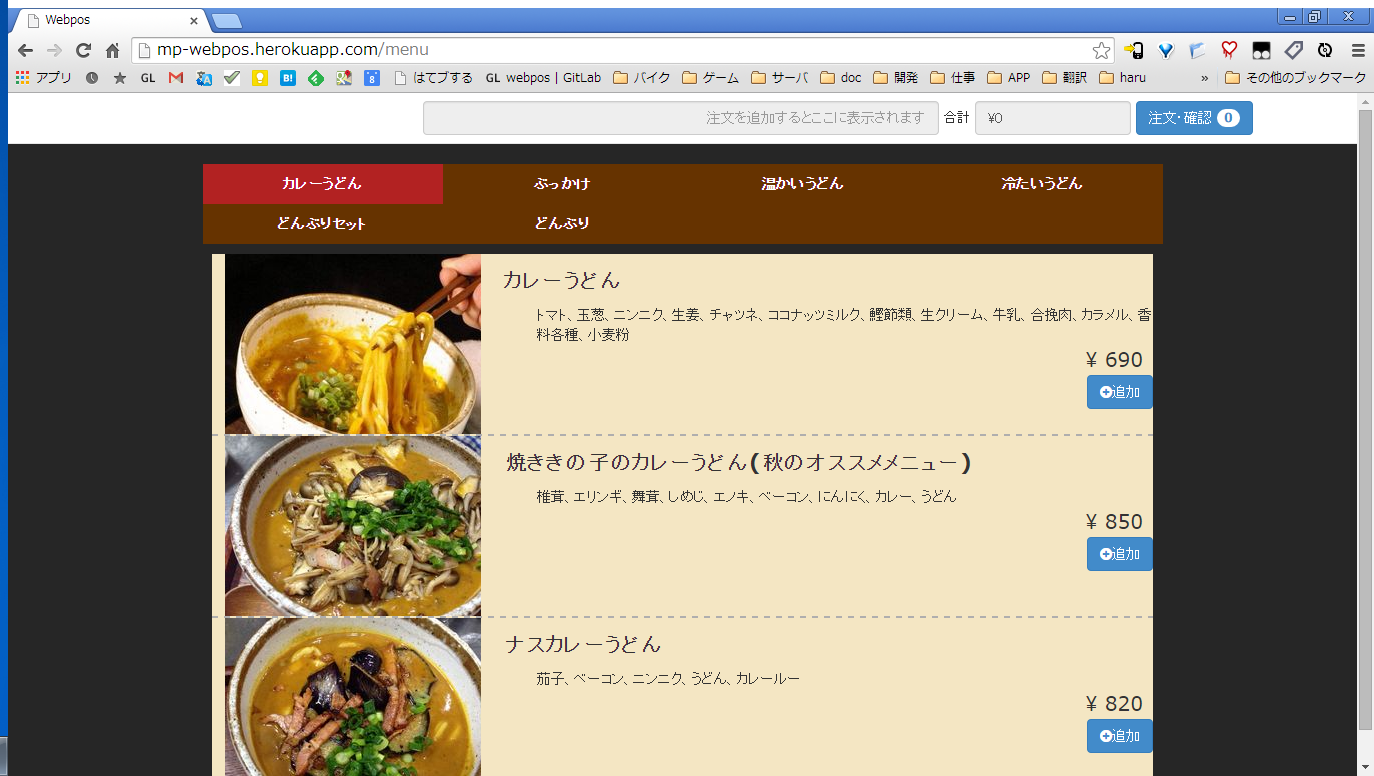Open the red bleeding heart extension

click(x=1229, y=50)
